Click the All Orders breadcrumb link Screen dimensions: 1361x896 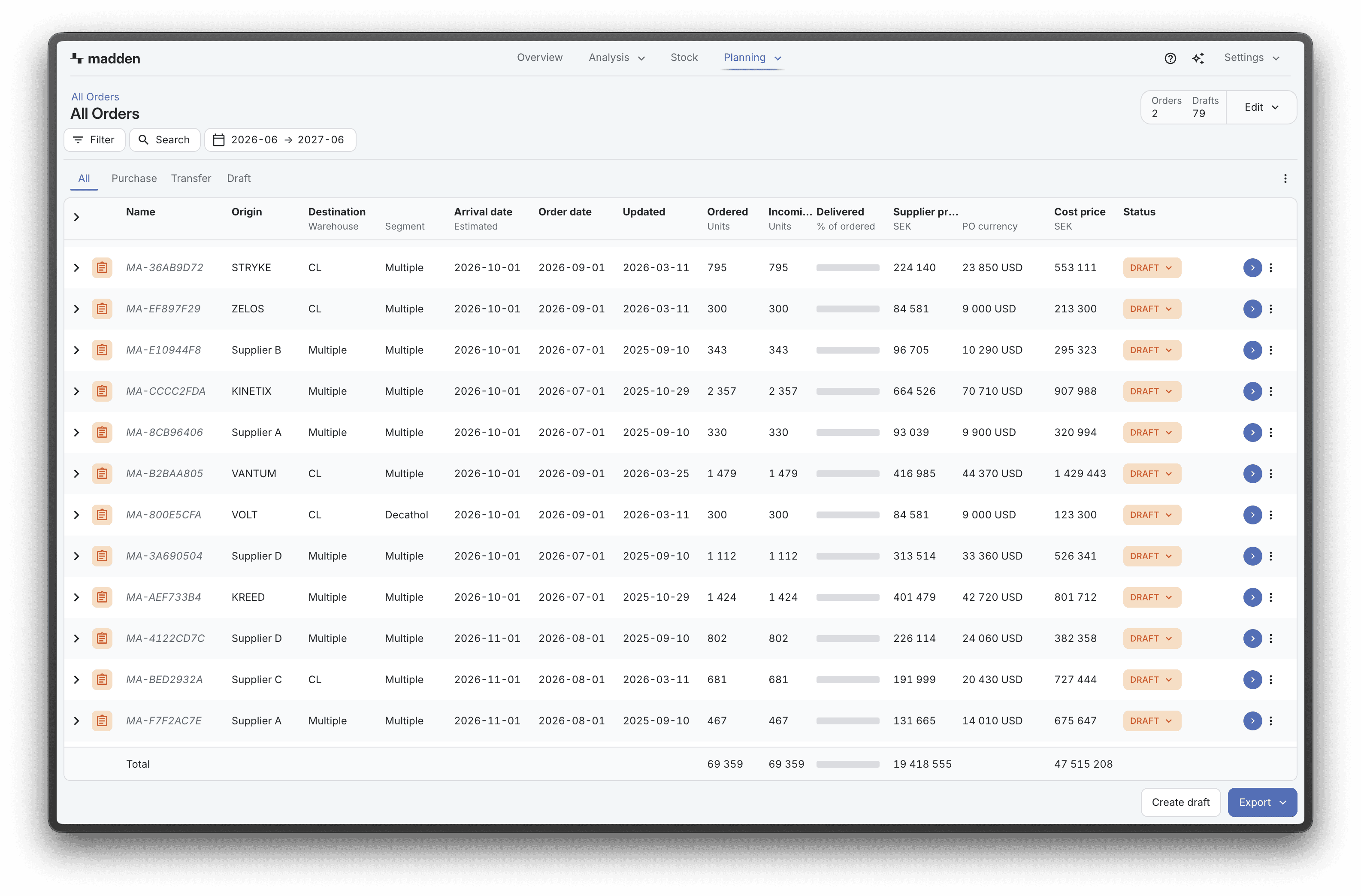(x=95, y=97)
